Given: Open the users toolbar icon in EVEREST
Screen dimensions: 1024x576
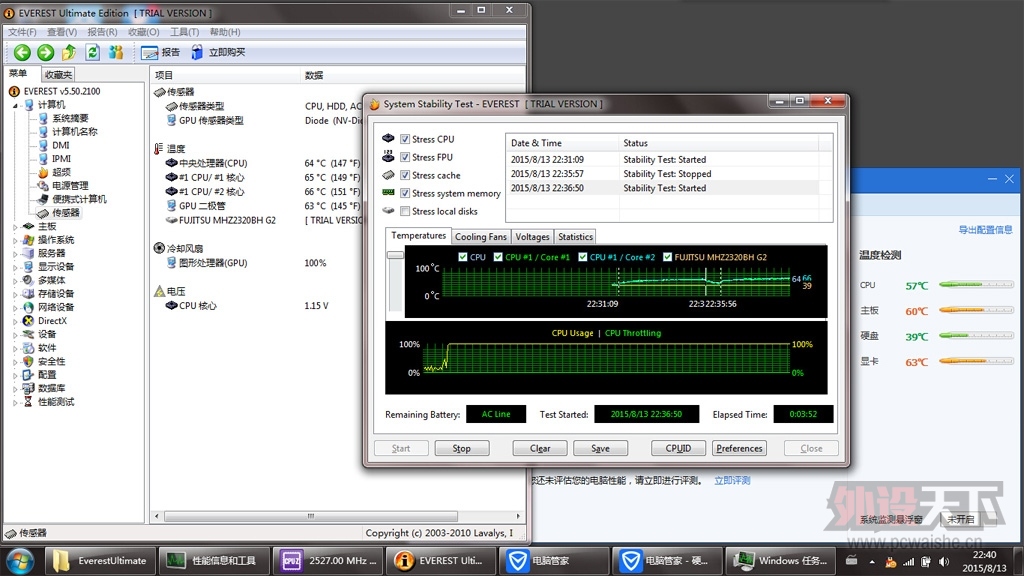Looking at the screenshot, I should pyautogui.click(x=116, y=52).
